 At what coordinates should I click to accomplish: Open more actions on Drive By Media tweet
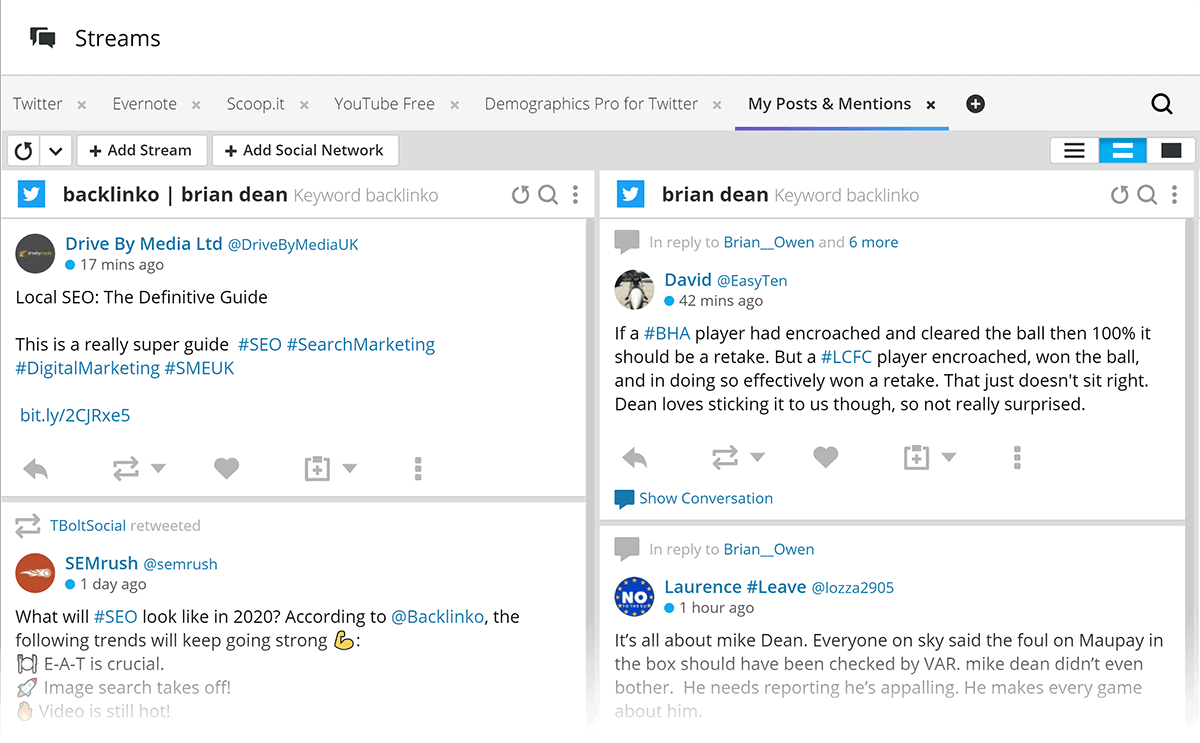pos(418,468)
